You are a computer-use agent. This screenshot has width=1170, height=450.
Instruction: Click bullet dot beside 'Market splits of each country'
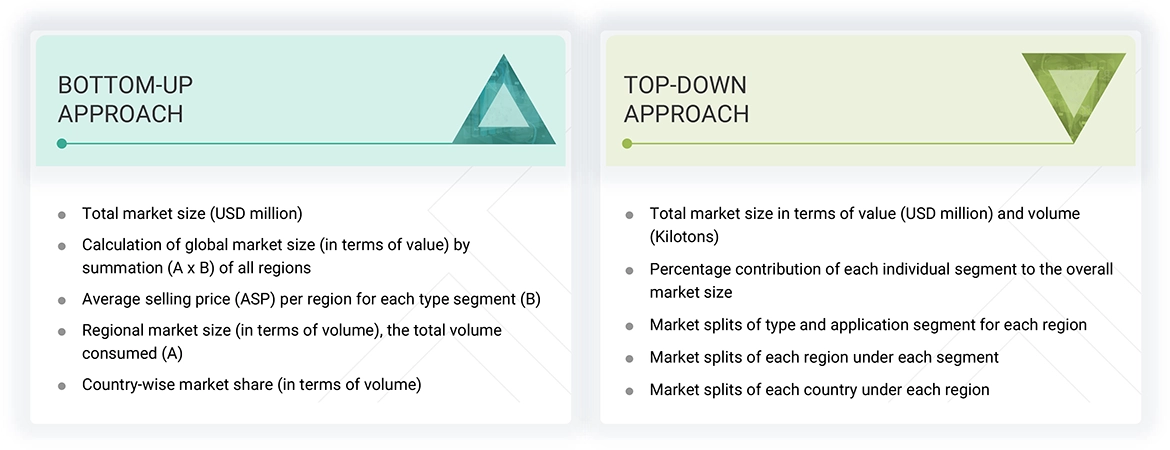pos(629,390)
